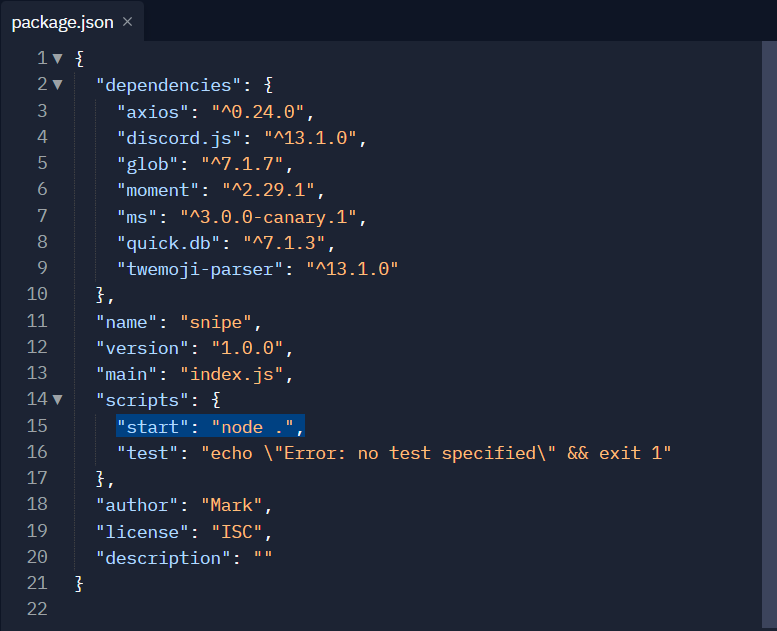Click the closing brace on line 21
777x631 pixels.
coord(79,583)
